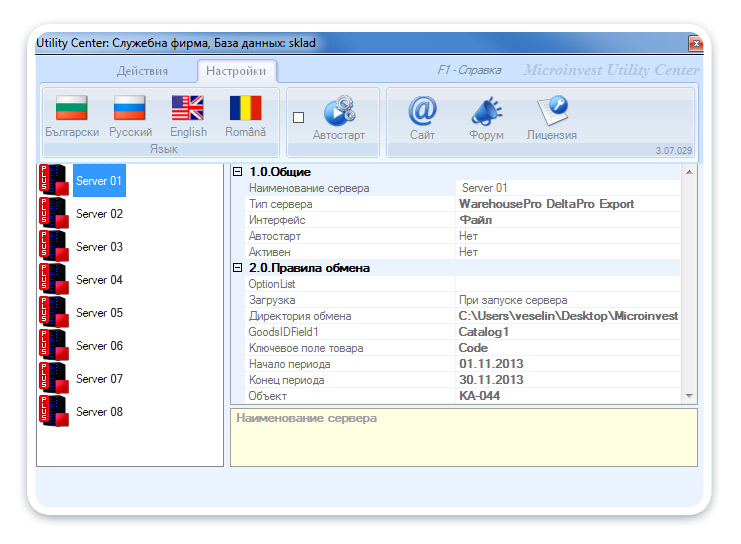Toggle the Автостарт checkbox
The height and width of the screenshot is (544, 741).
(x=298, y=117)
